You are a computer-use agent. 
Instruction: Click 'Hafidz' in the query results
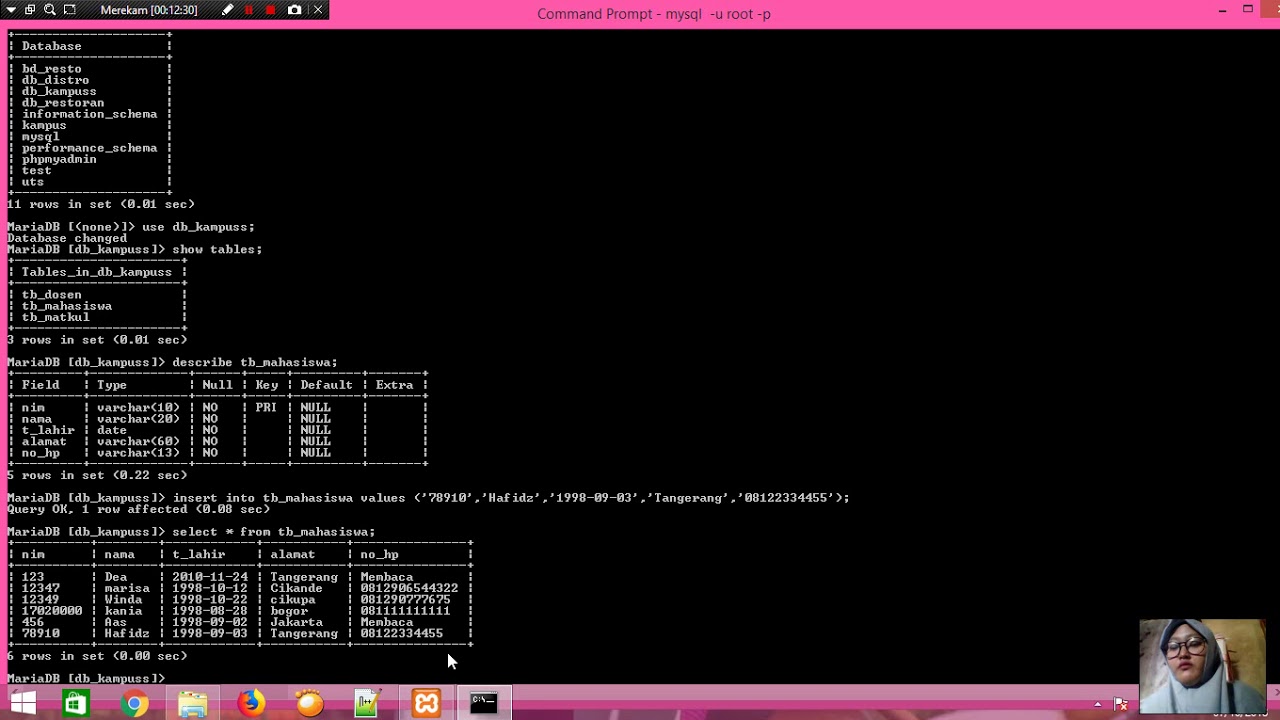(127, 633)
